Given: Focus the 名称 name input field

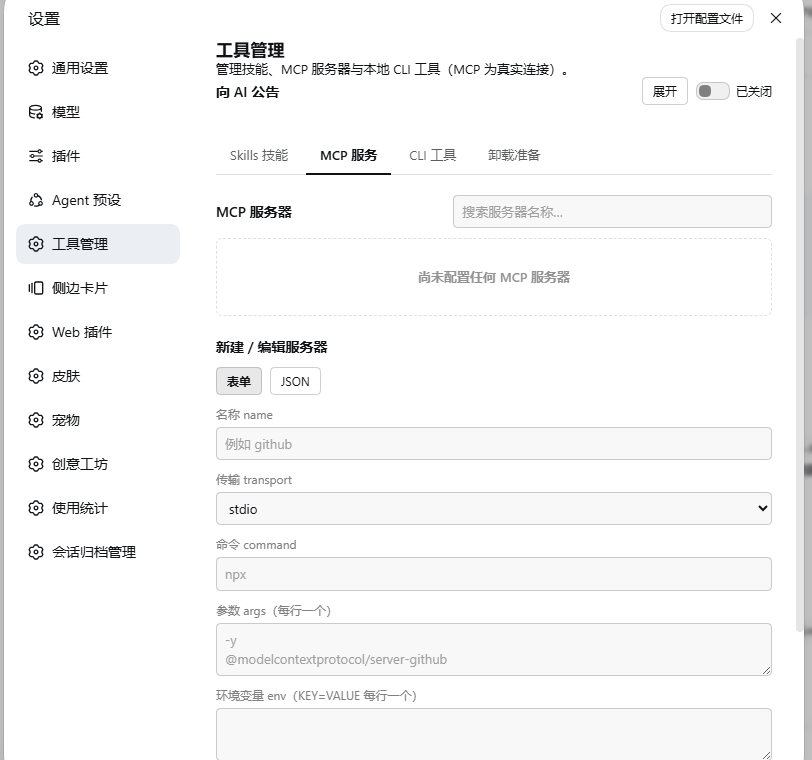Looking at the screenshot, I should coord(494,444).
